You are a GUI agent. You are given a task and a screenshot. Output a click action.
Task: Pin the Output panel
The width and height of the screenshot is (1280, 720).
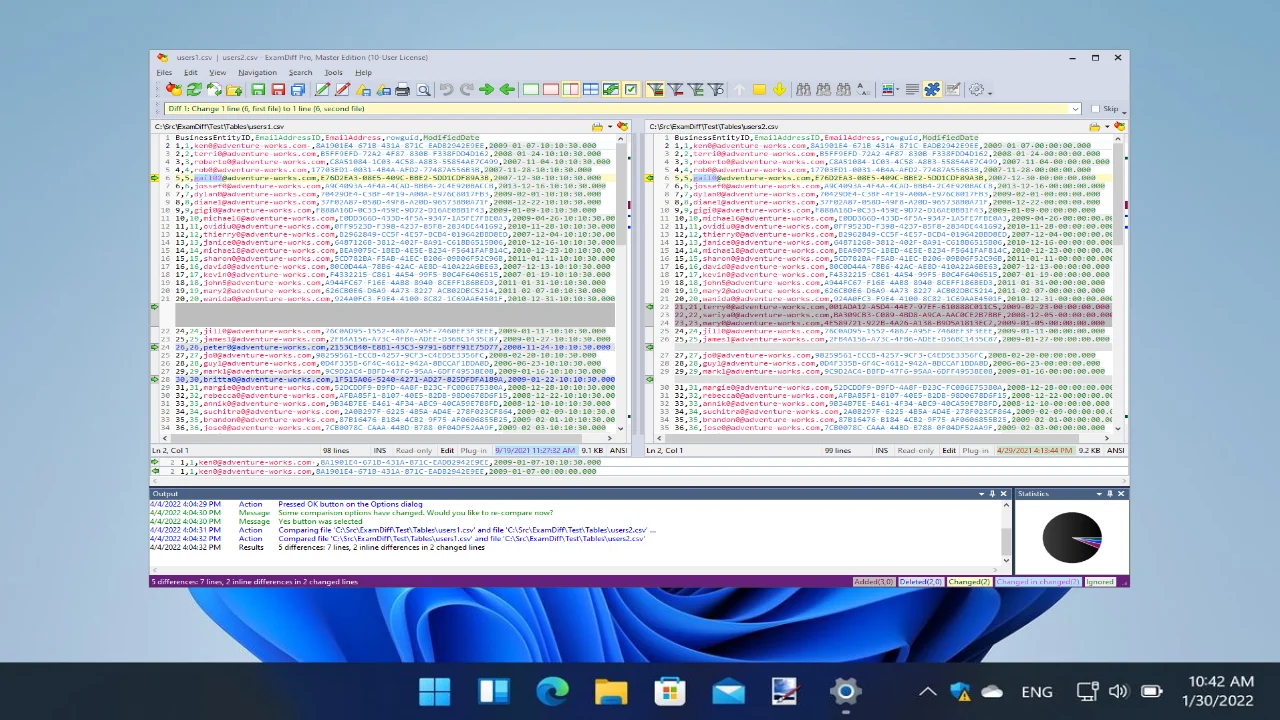[992, 494]
